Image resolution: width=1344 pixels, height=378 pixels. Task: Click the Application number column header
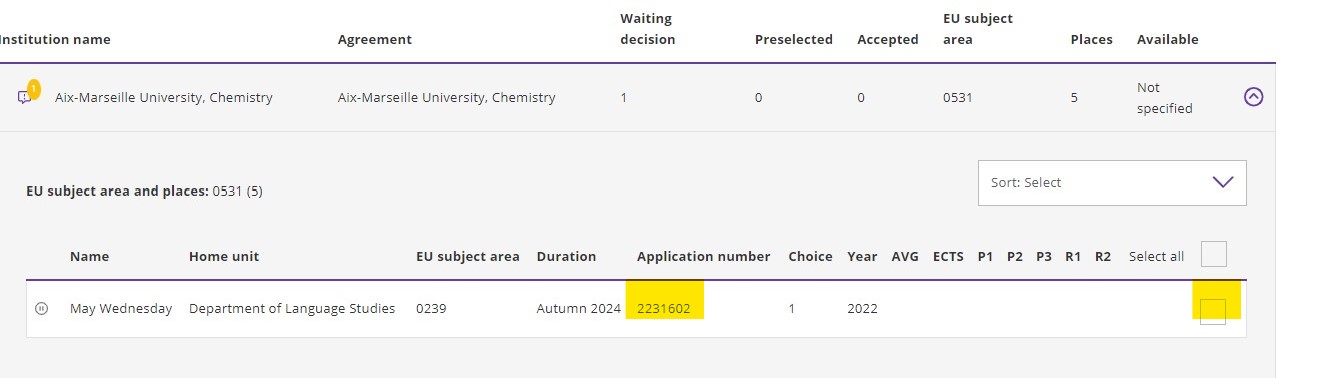pyautogui.click(x=703, y=257)
